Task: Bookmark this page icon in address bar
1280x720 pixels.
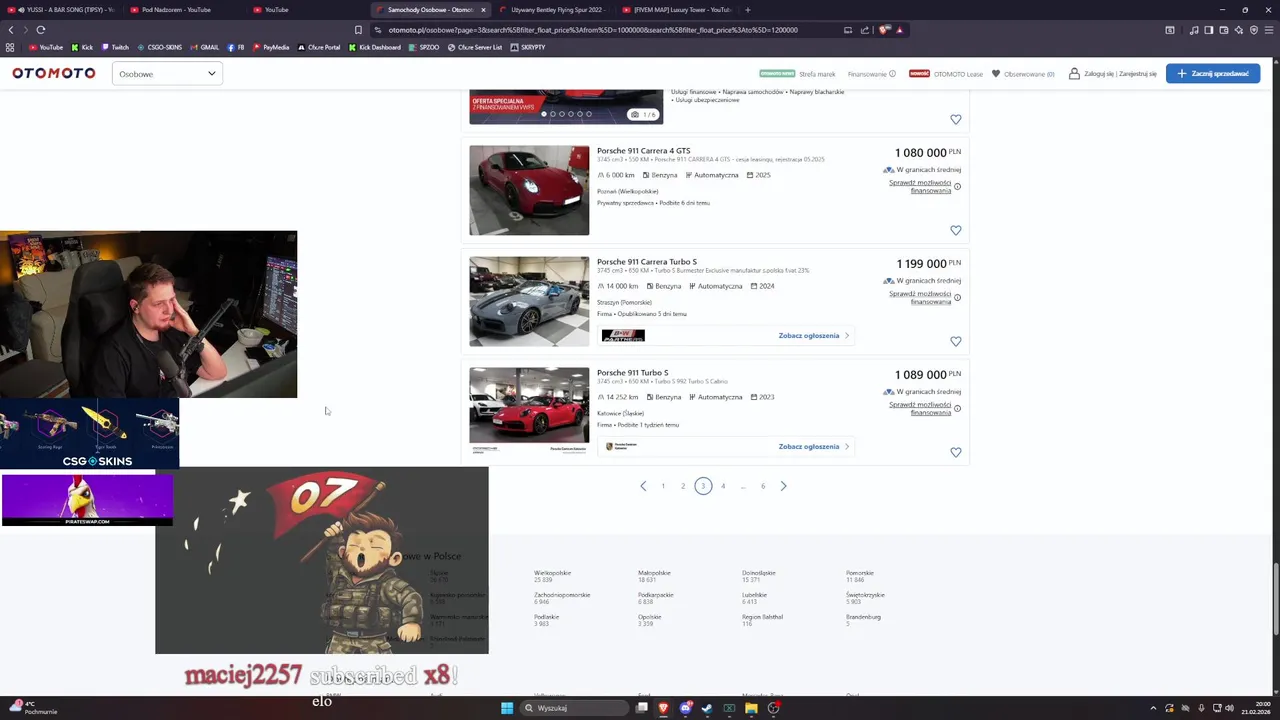Action: (358, 30)
